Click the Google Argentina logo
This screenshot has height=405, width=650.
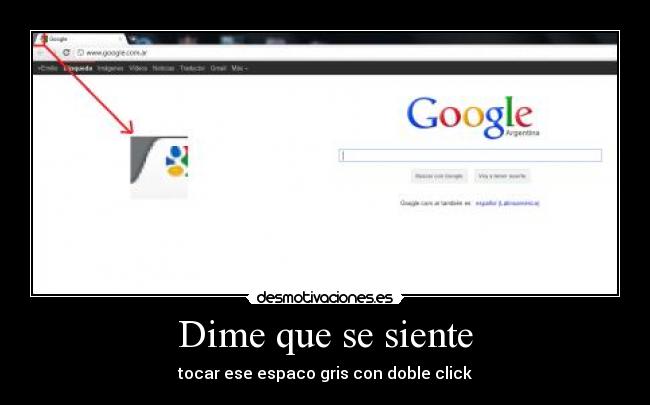click(472, 117)
